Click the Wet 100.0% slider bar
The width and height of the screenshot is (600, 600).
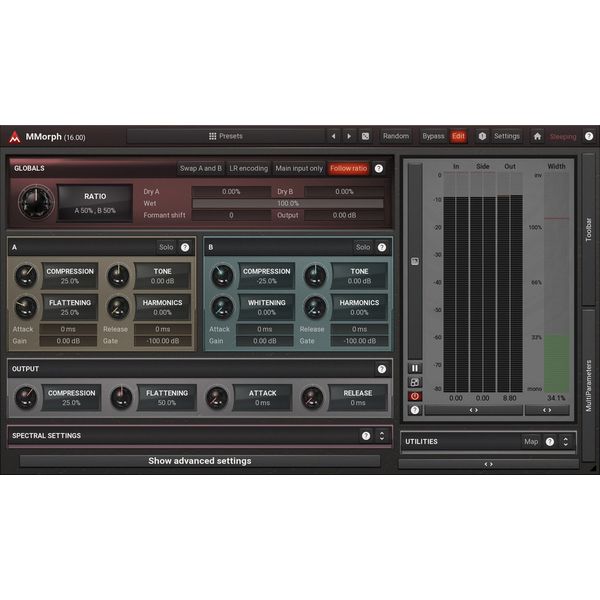[288, 203]
